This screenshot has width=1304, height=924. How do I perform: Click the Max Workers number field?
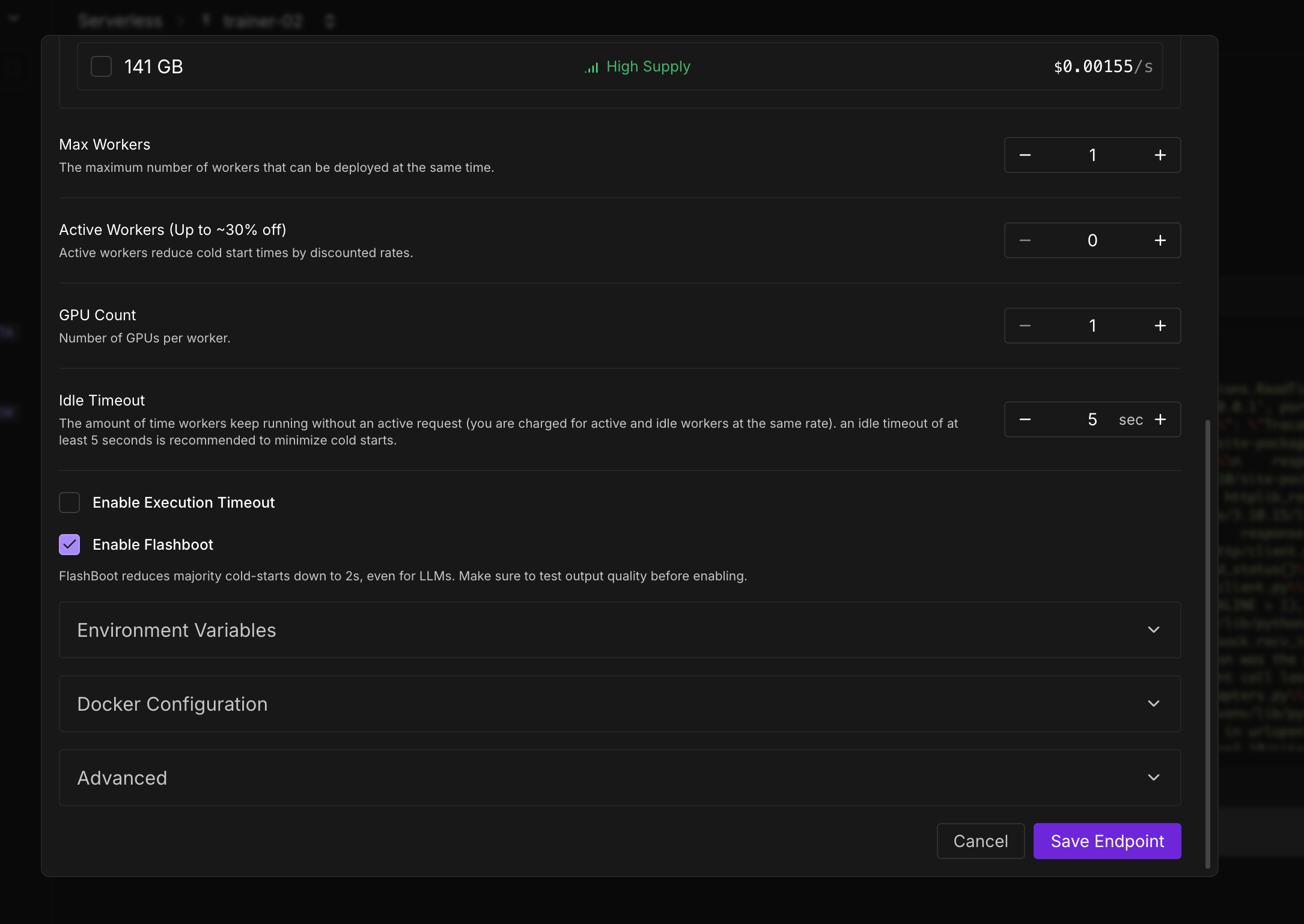[x=1092, y=155]
